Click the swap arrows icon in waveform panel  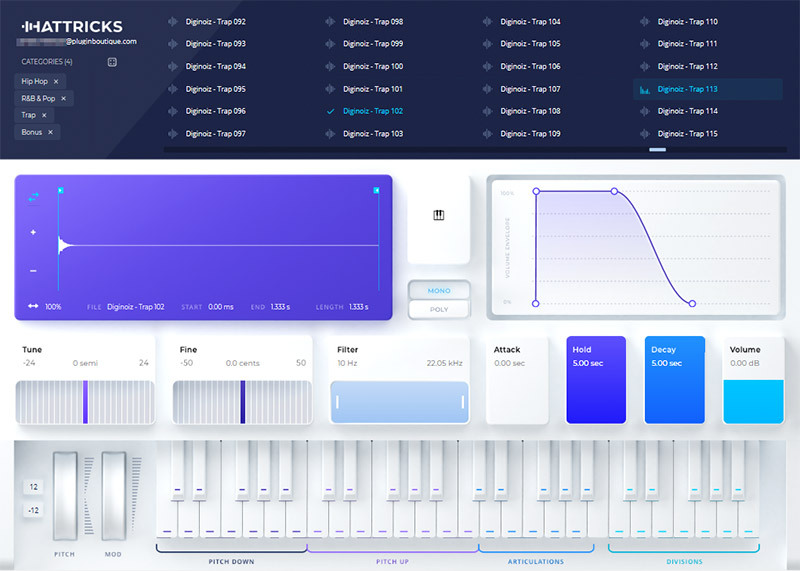point(33,197)
